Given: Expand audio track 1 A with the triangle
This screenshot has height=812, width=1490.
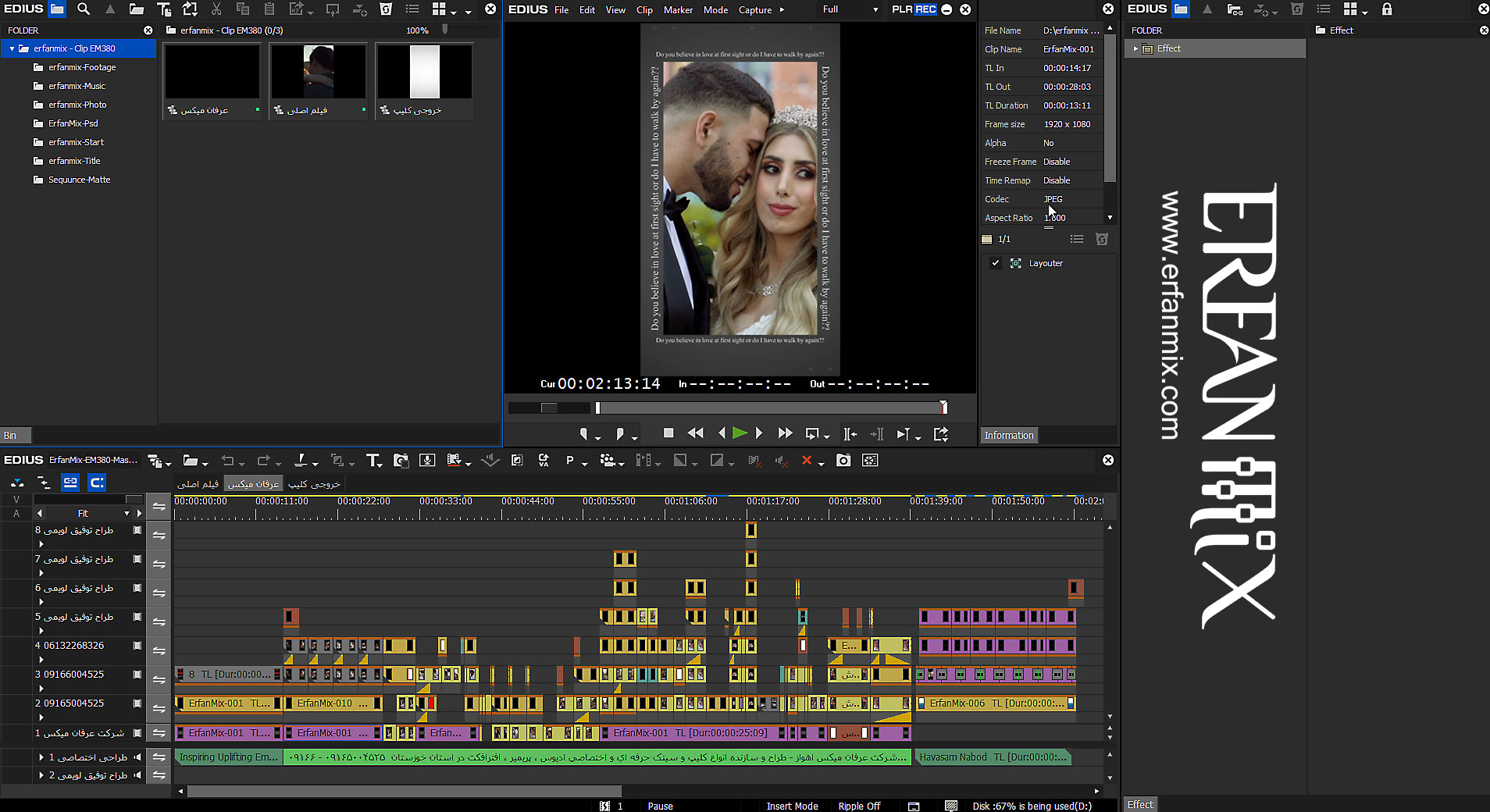Looking at the screenshot, I should tap(41, 757).
